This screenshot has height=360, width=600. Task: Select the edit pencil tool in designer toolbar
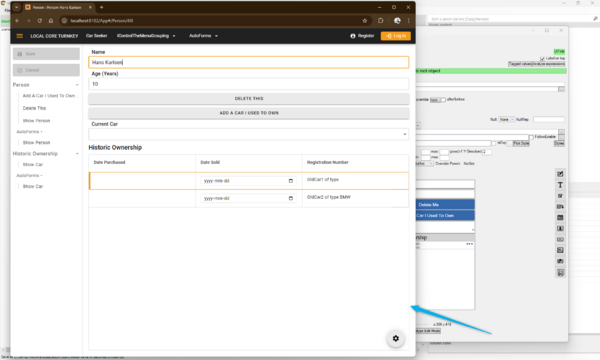coord(560,174)
